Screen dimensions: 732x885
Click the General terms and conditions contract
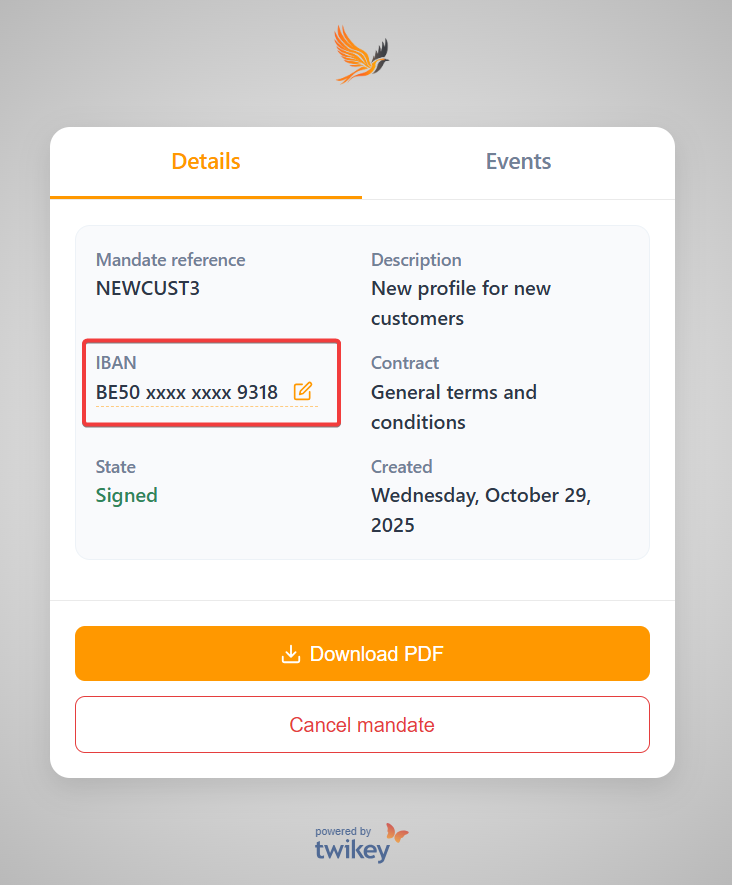click(x=453, y=407)
